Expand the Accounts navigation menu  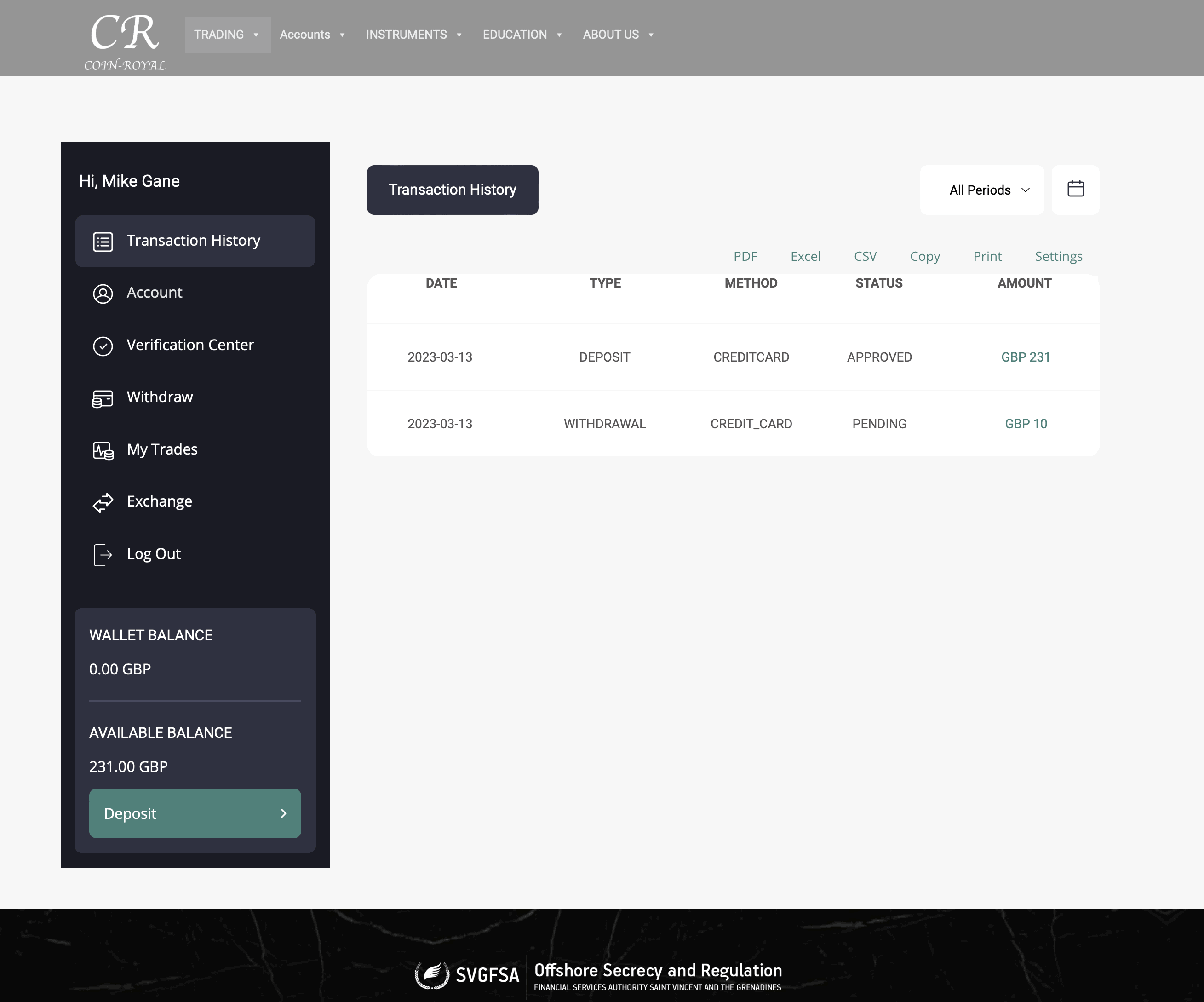pyautogui.click(x=312, y=35)
